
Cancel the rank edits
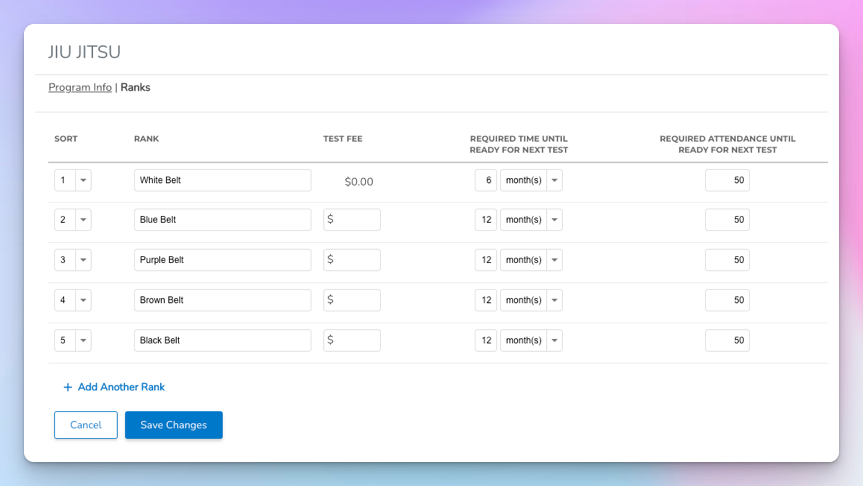86,425
